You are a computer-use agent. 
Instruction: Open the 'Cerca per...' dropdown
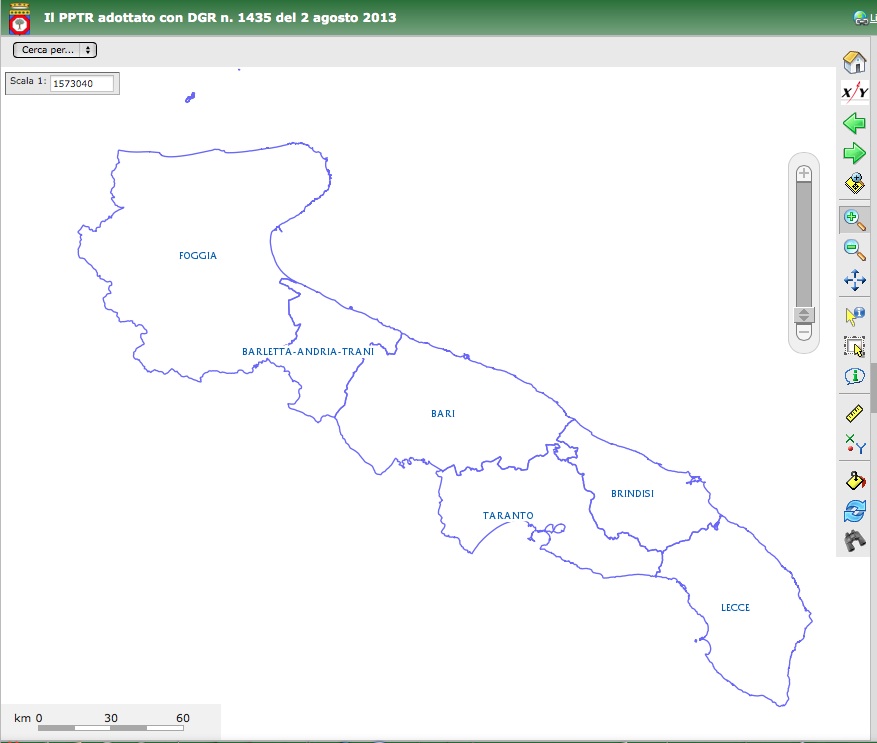tap(54, 49)
